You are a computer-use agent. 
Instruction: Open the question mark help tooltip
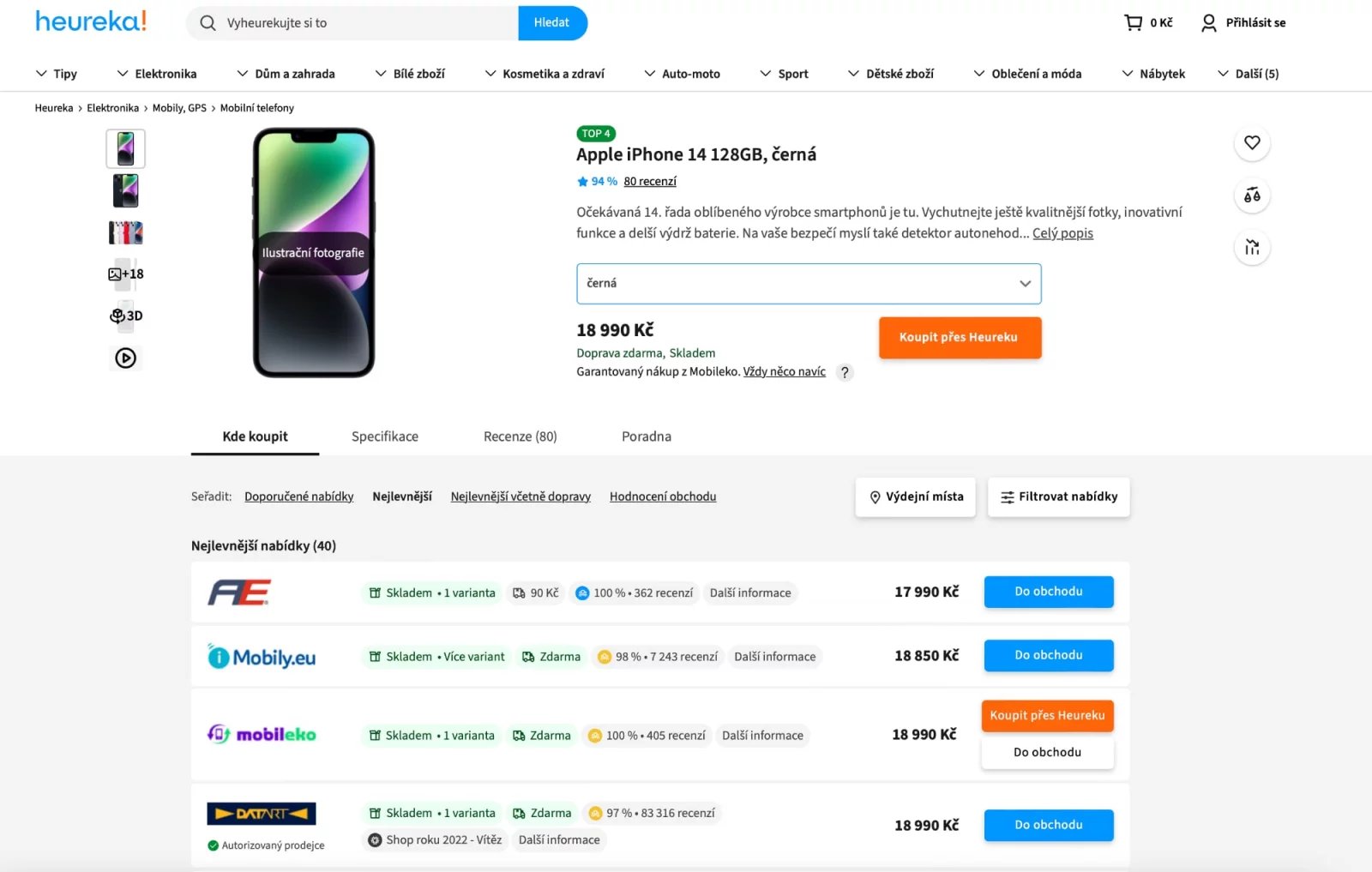(x=845, y=372)
